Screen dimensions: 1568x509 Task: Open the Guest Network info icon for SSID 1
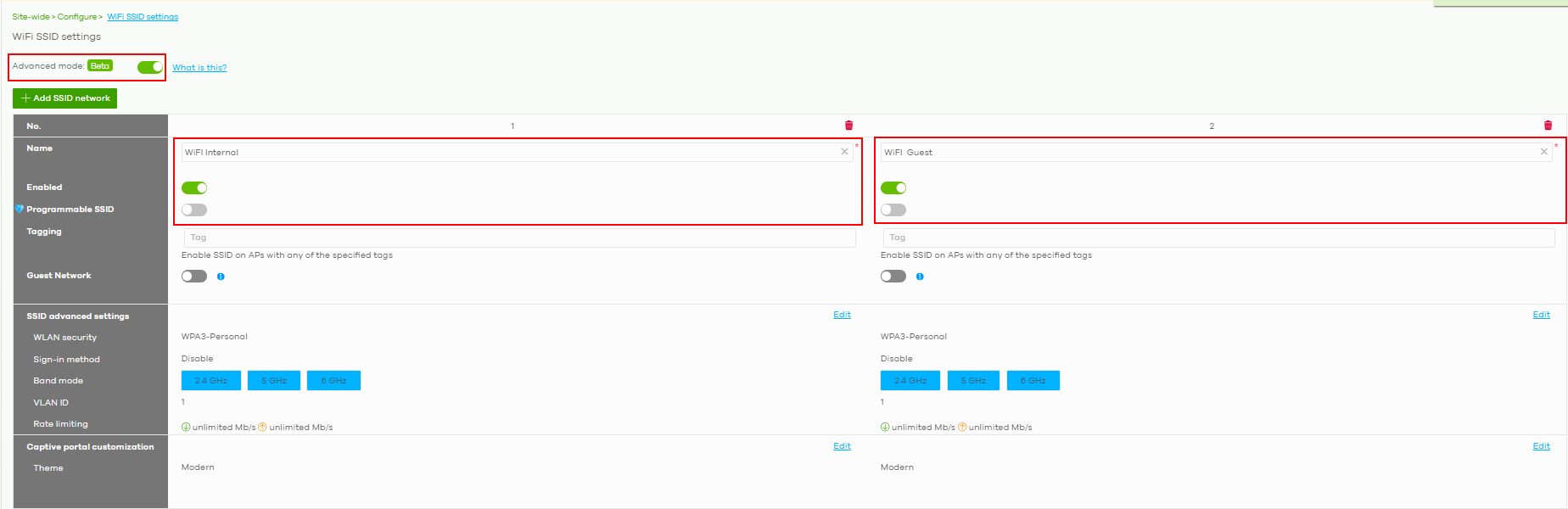tap(221, 277)
